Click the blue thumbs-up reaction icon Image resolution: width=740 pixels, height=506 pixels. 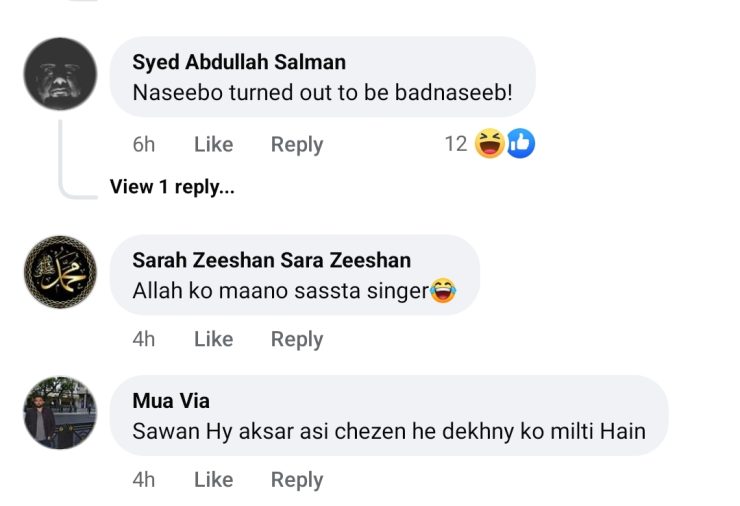[x=520, y=144]
